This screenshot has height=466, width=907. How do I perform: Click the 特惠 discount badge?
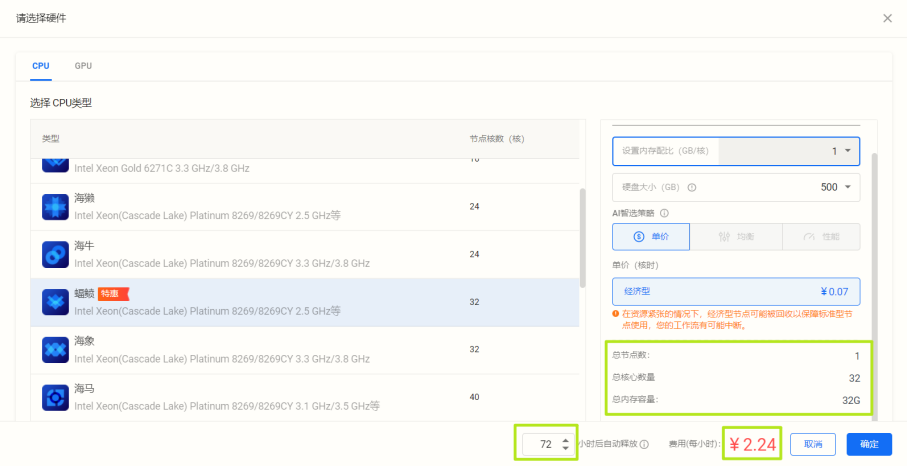tap(113, 294)
